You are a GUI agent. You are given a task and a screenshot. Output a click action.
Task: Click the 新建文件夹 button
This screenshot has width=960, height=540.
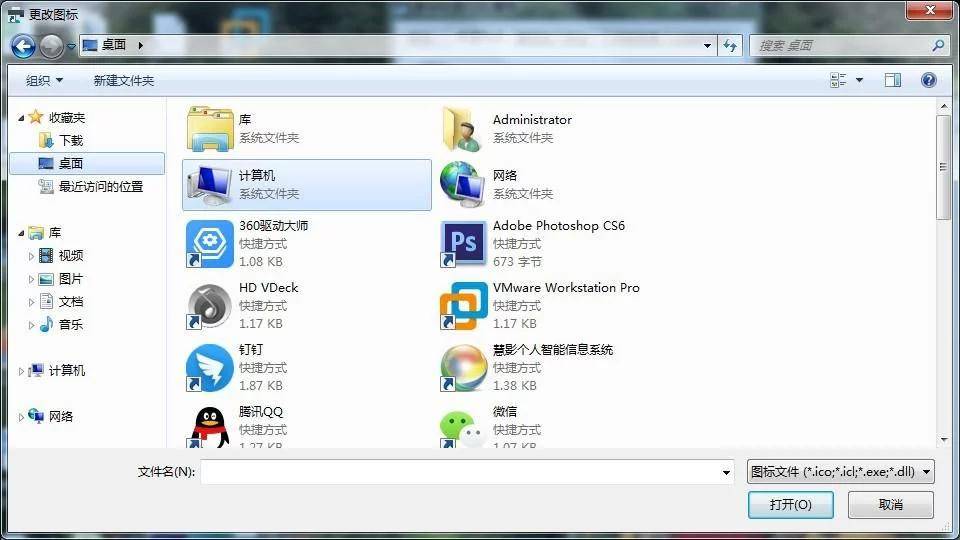124,80
